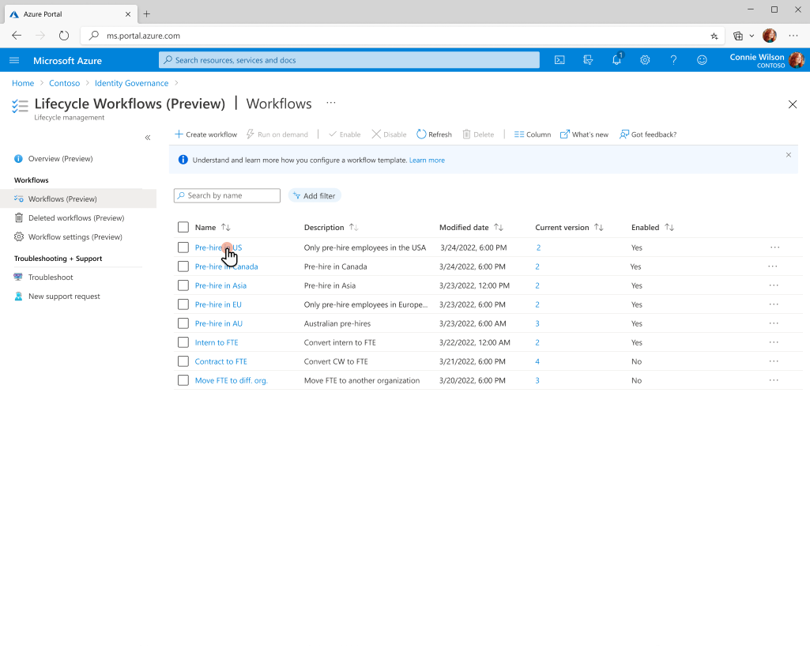Focus the Search by name field
Screen dimensions: 810x646
click(x=227, y=196)
